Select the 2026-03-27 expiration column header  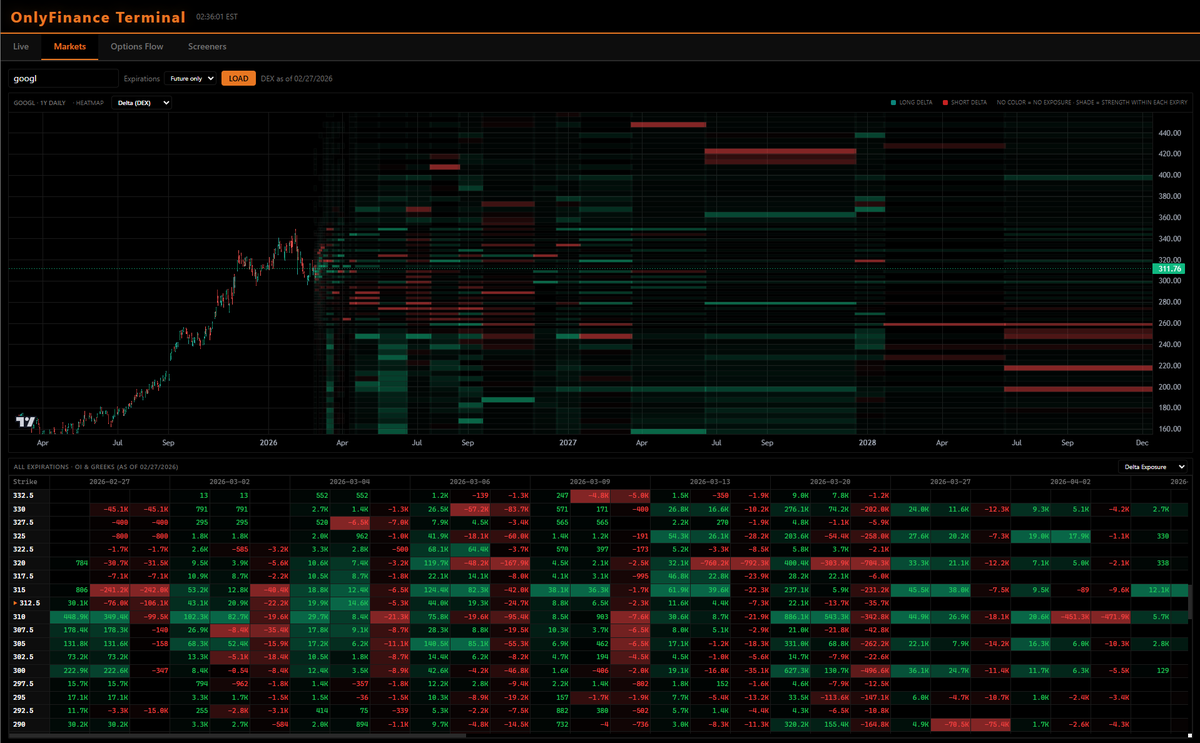(x=950, y=481)
